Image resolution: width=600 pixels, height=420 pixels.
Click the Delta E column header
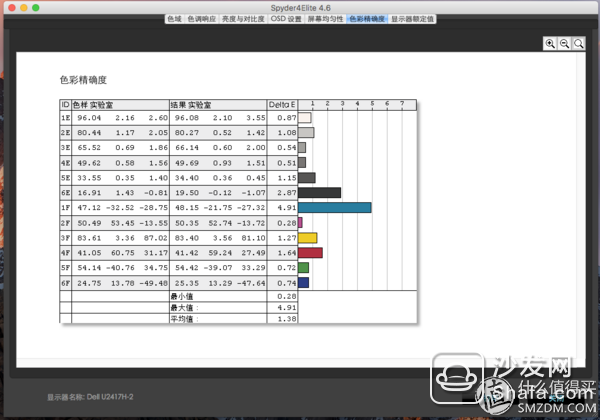click(282, 104)
